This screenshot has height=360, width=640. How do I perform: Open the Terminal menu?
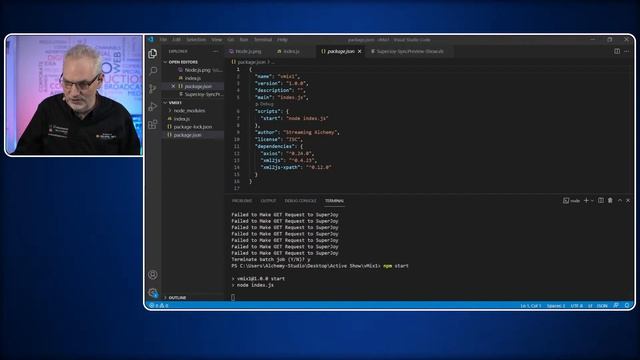263,40
